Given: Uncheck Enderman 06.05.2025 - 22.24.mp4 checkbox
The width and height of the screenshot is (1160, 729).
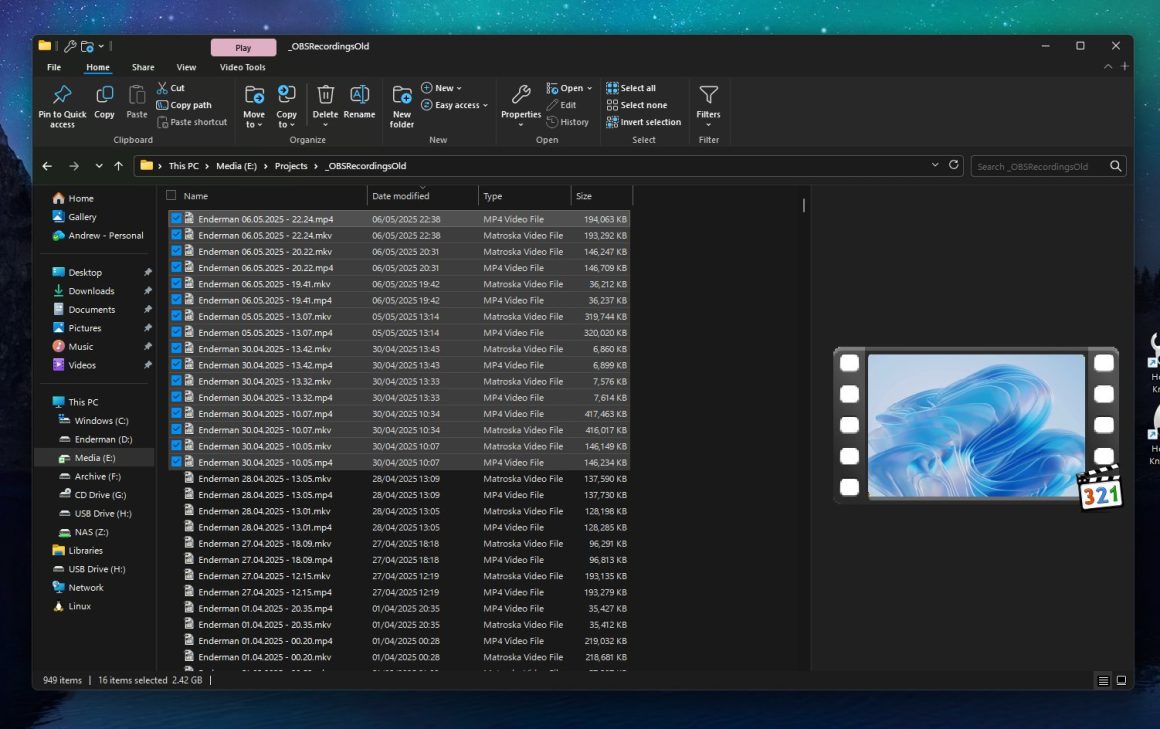Looking at the screenshot, I should click(176, 218).
